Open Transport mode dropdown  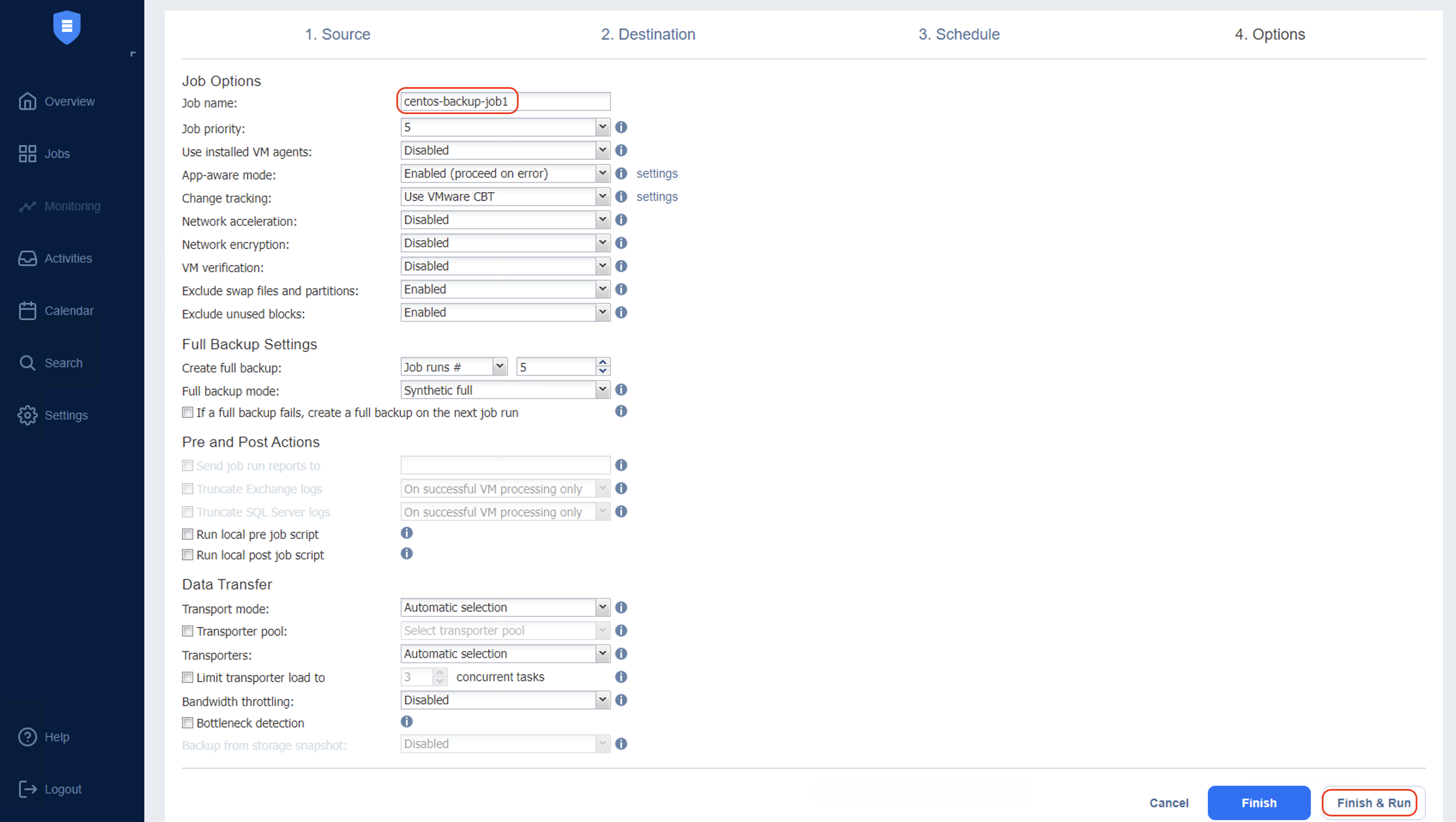point(505,608)
